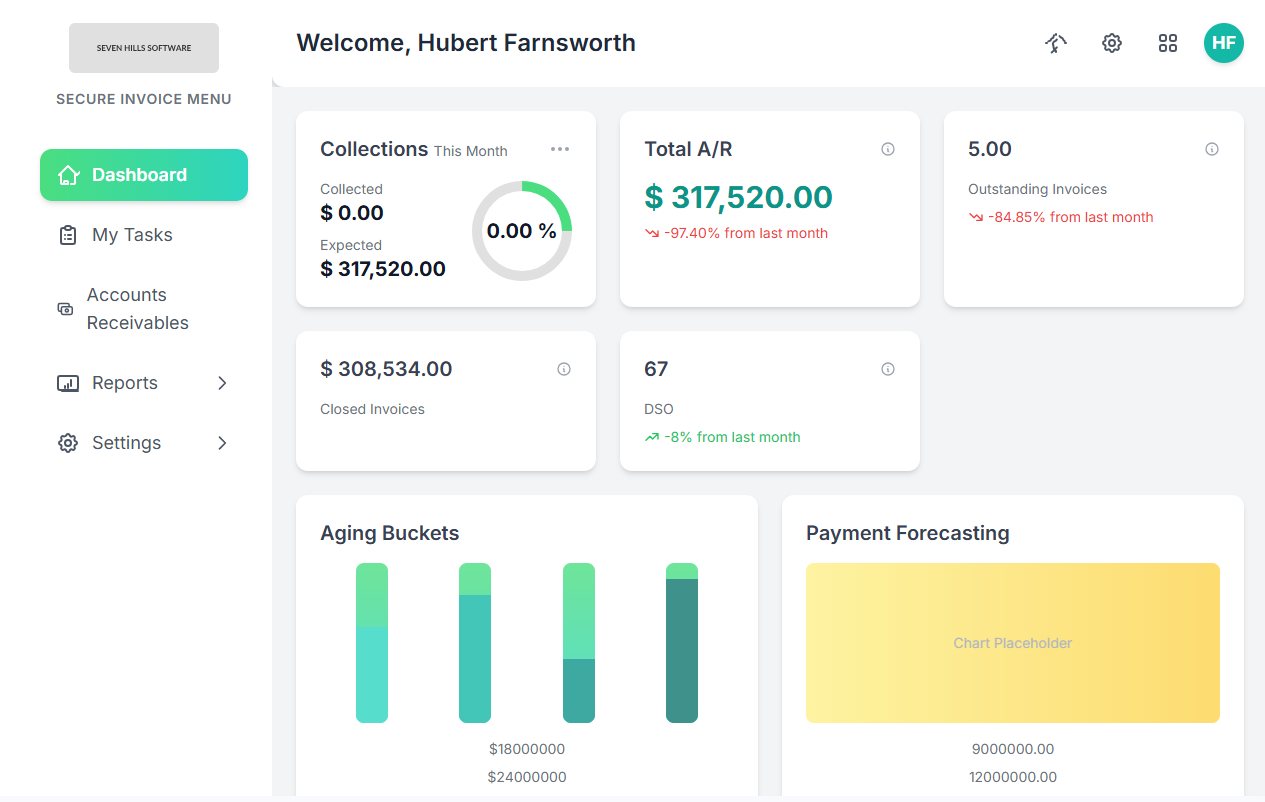Expand the Settings submenu chevron

click(x=222, y=443)
